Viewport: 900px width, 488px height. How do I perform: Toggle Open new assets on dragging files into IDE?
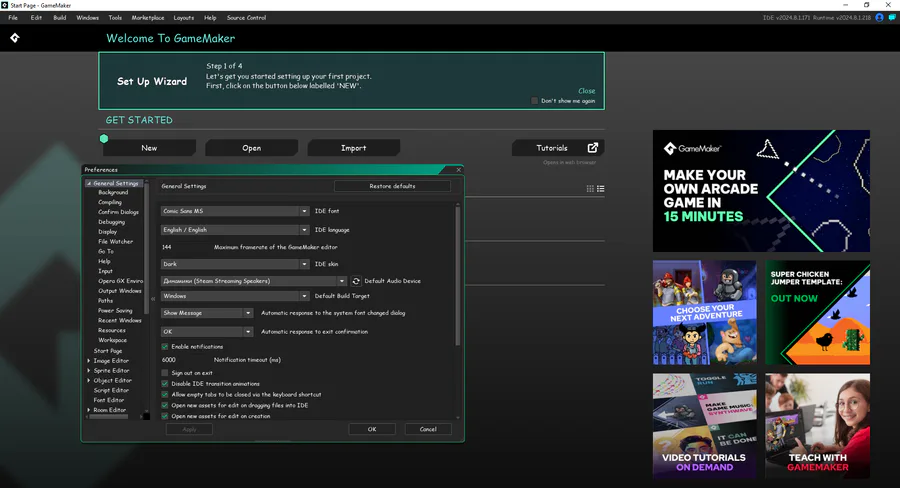point(165,405)
